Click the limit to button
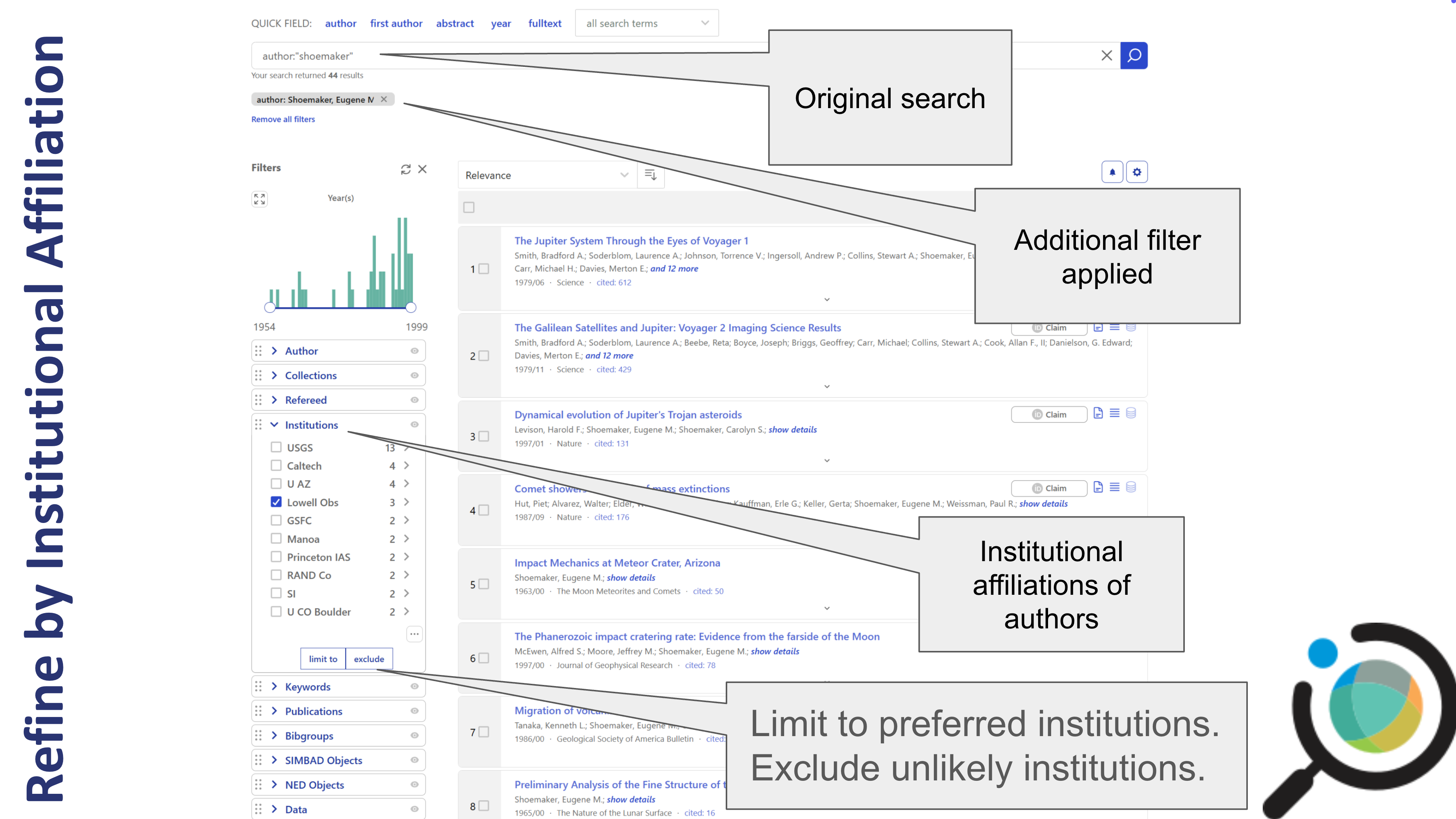This screenshot has height=819, width=1456. [323, 659]
